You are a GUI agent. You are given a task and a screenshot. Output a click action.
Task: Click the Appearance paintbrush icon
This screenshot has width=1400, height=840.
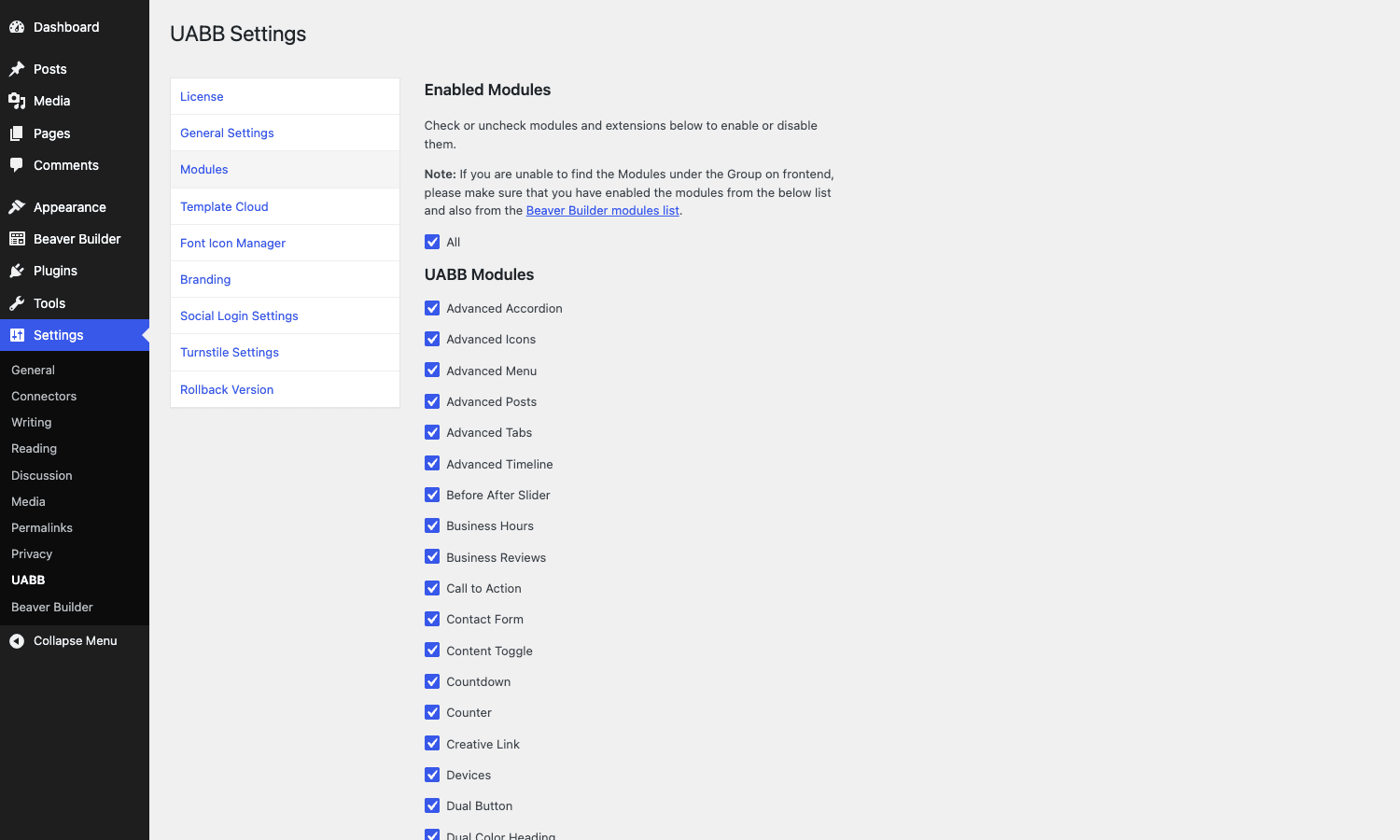point(17,207)
